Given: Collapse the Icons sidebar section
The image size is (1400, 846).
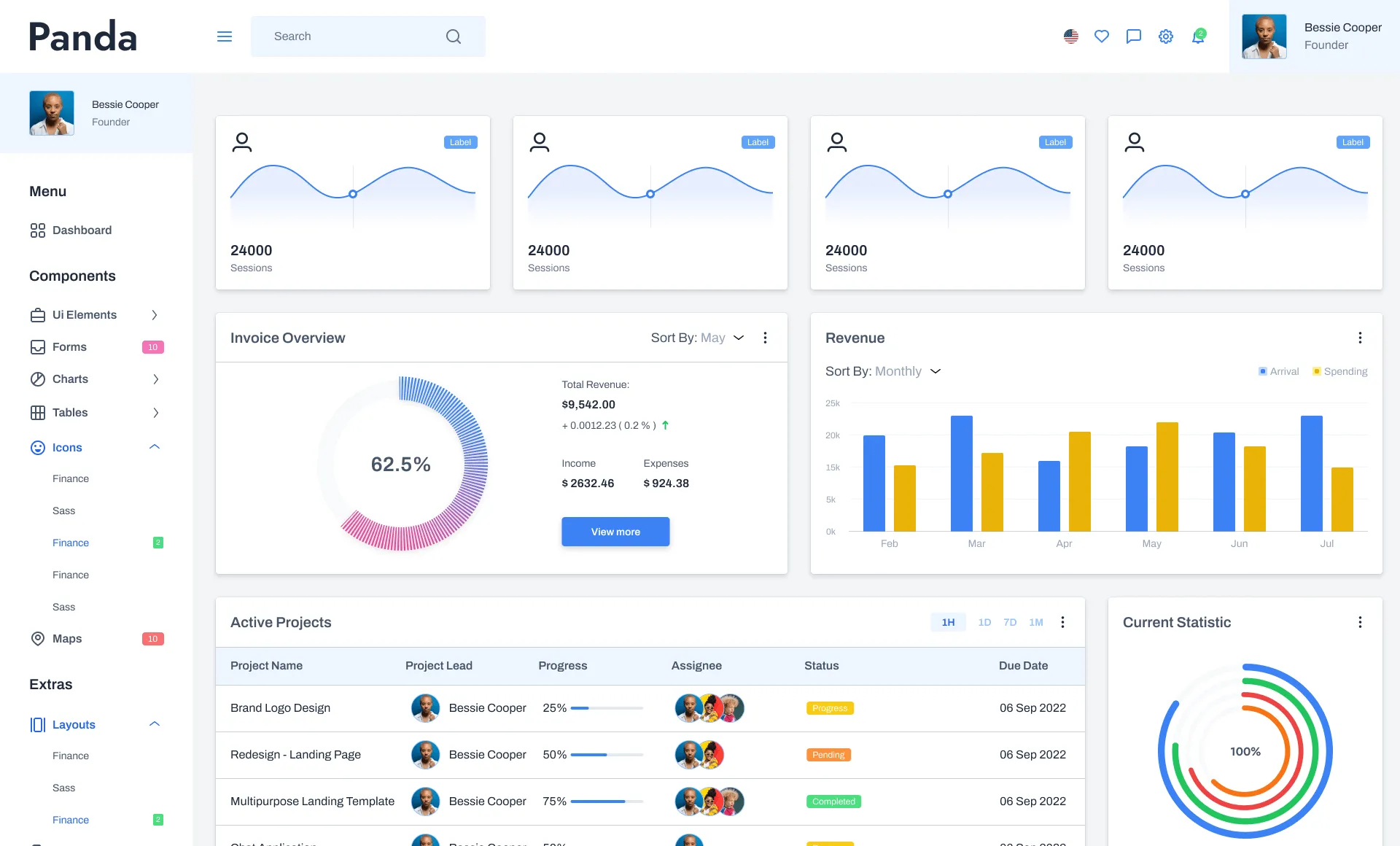Looking at the screenshot, I should pos(154,447).
